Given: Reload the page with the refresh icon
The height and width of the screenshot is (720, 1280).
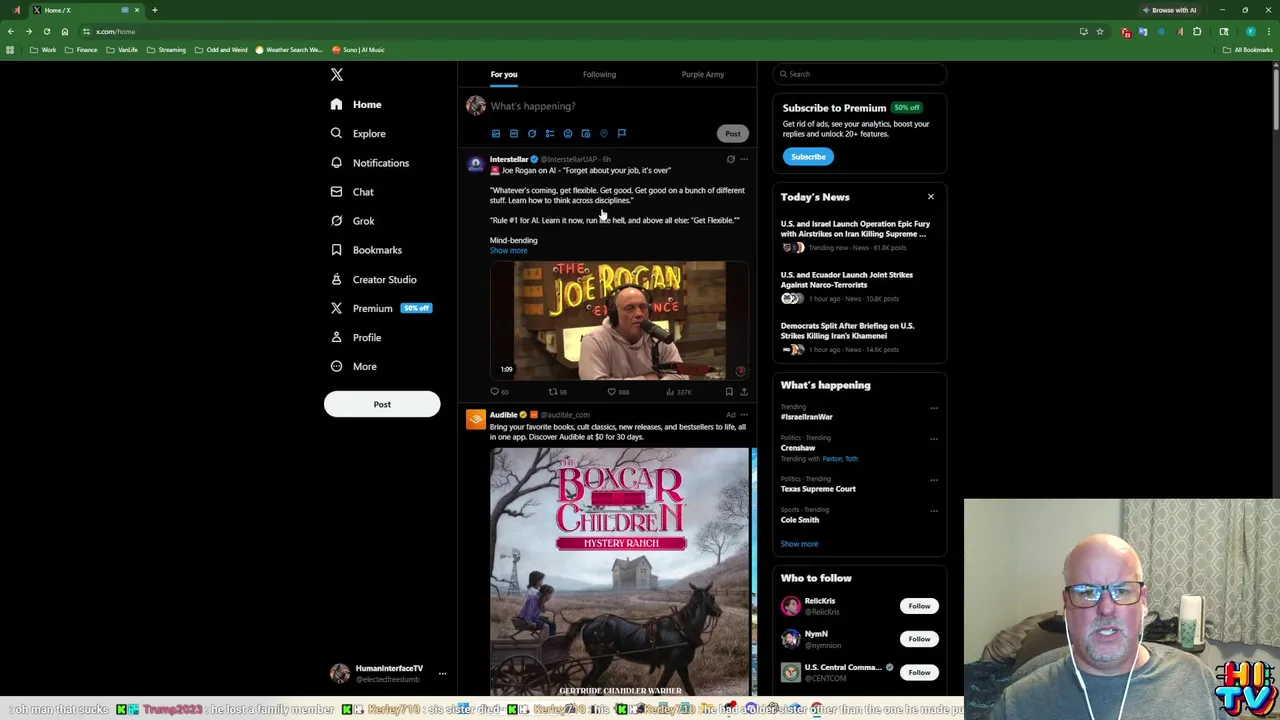Looking at the screenshot, I should pyautogui.click(x=47, y=32).
